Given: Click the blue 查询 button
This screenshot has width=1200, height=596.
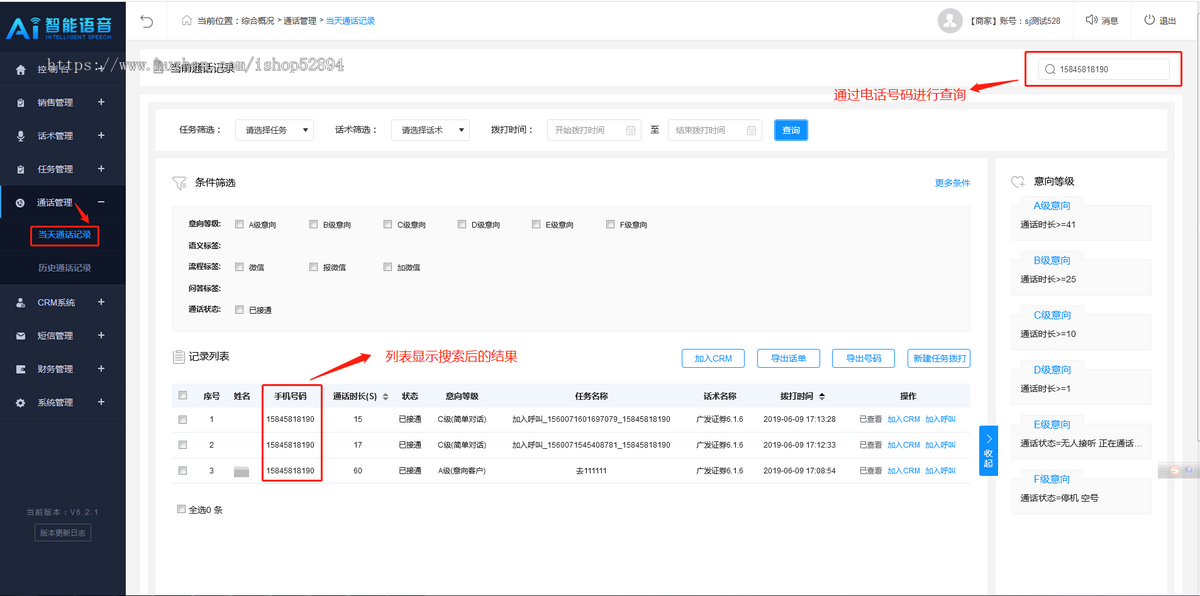Looking at the screenshot, I should (790, 130).
